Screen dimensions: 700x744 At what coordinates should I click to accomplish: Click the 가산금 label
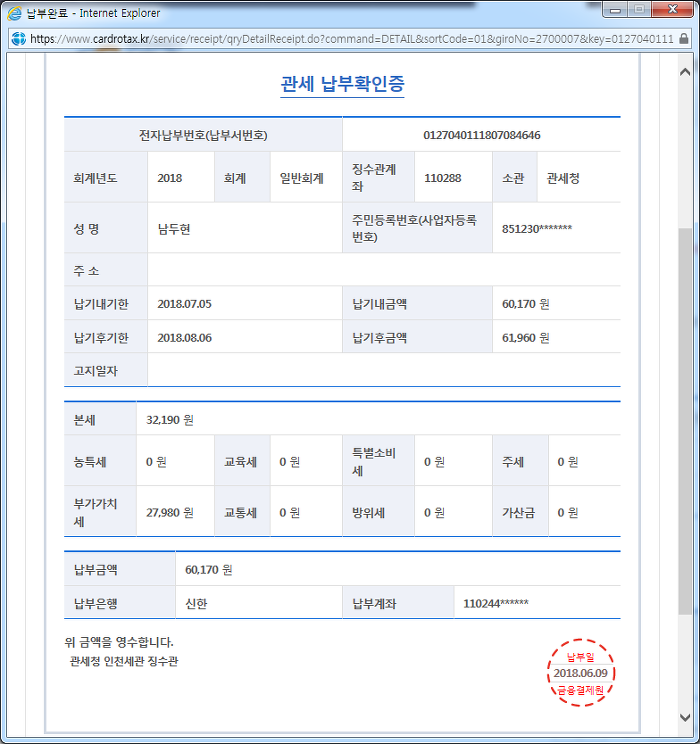coord(519,513)
